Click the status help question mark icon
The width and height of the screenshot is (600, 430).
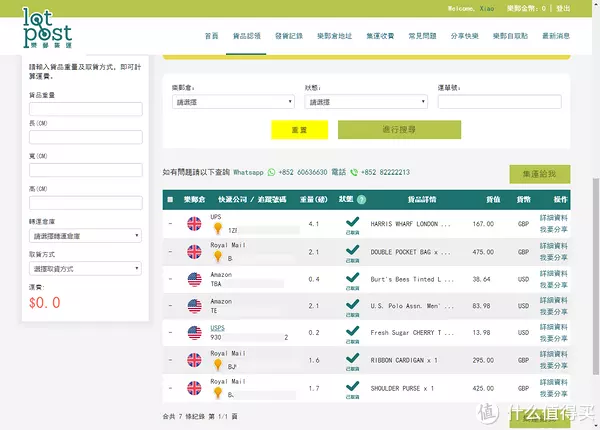pyautogui.click(x=361, y=199)
